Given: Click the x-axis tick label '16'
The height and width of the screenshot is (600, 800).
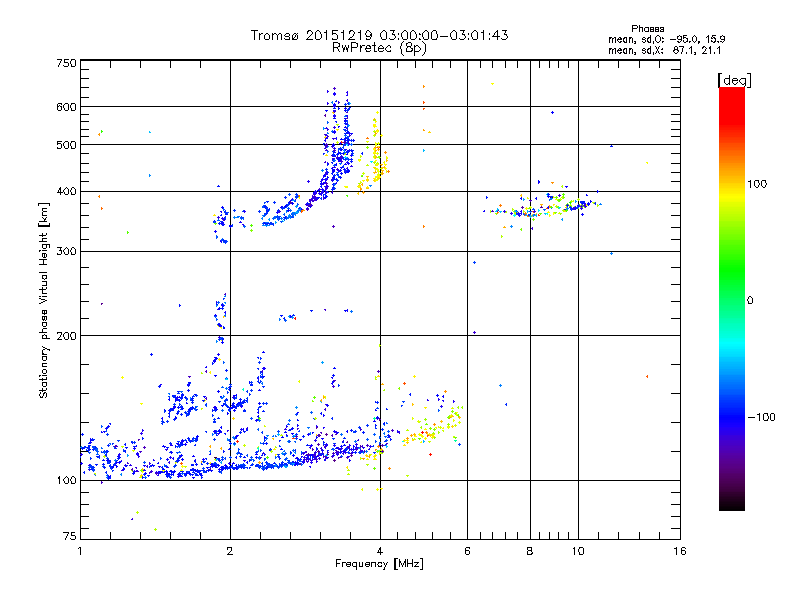Looking at the screenshot, I should click(680, 551).
